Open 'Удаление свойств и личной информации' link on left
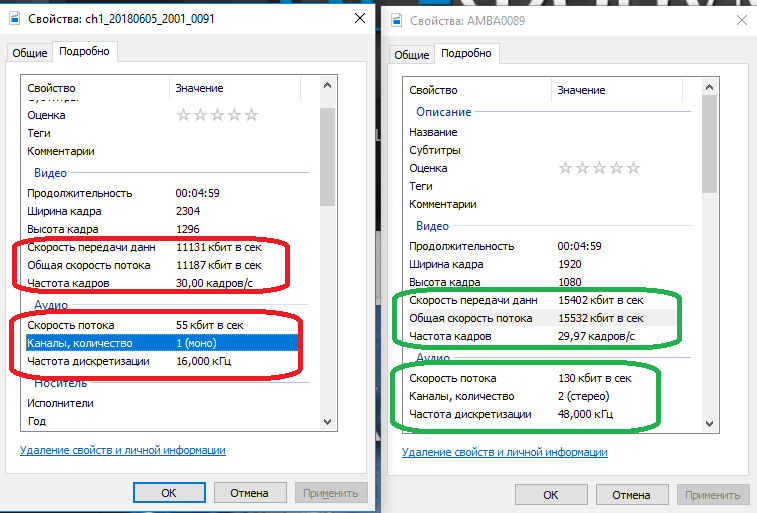 122,450
